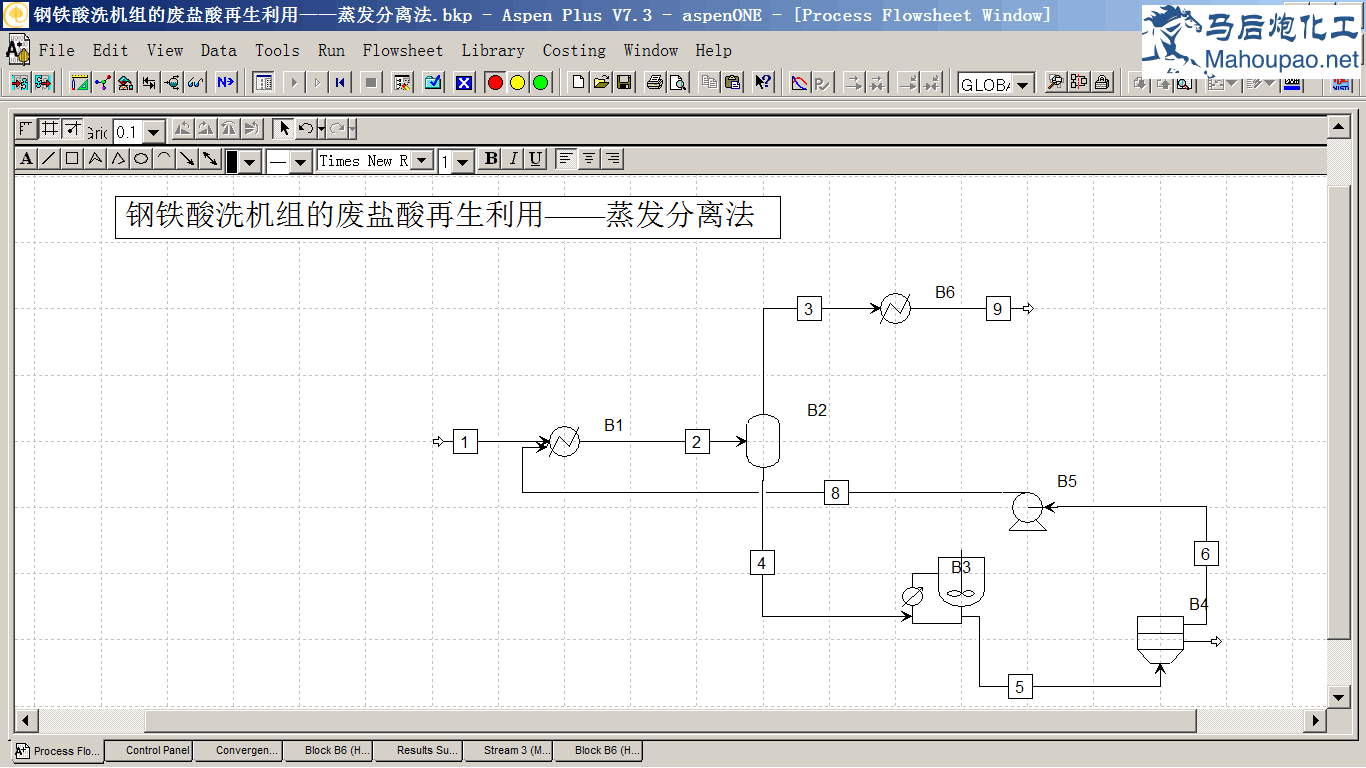Click the Stop run icon
The image size is (1366, 768).
[x=371, y=83]
